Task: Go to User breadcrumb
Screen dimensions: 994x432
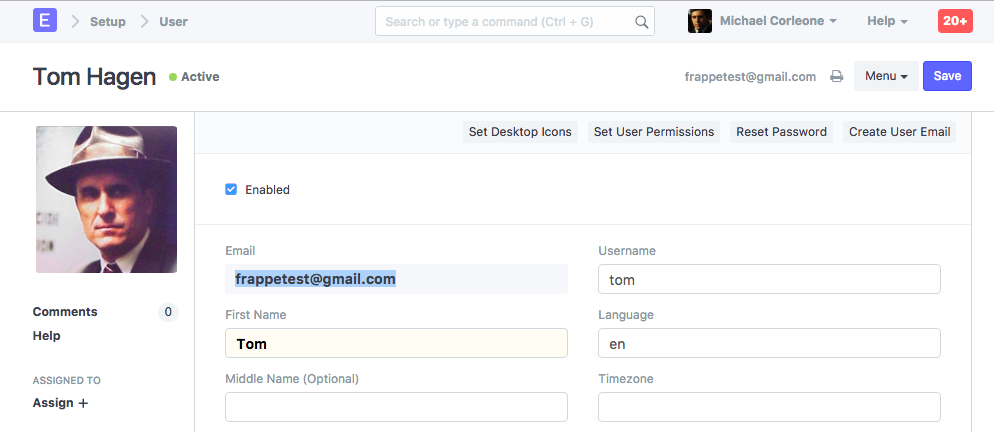Action: (173, 21)
